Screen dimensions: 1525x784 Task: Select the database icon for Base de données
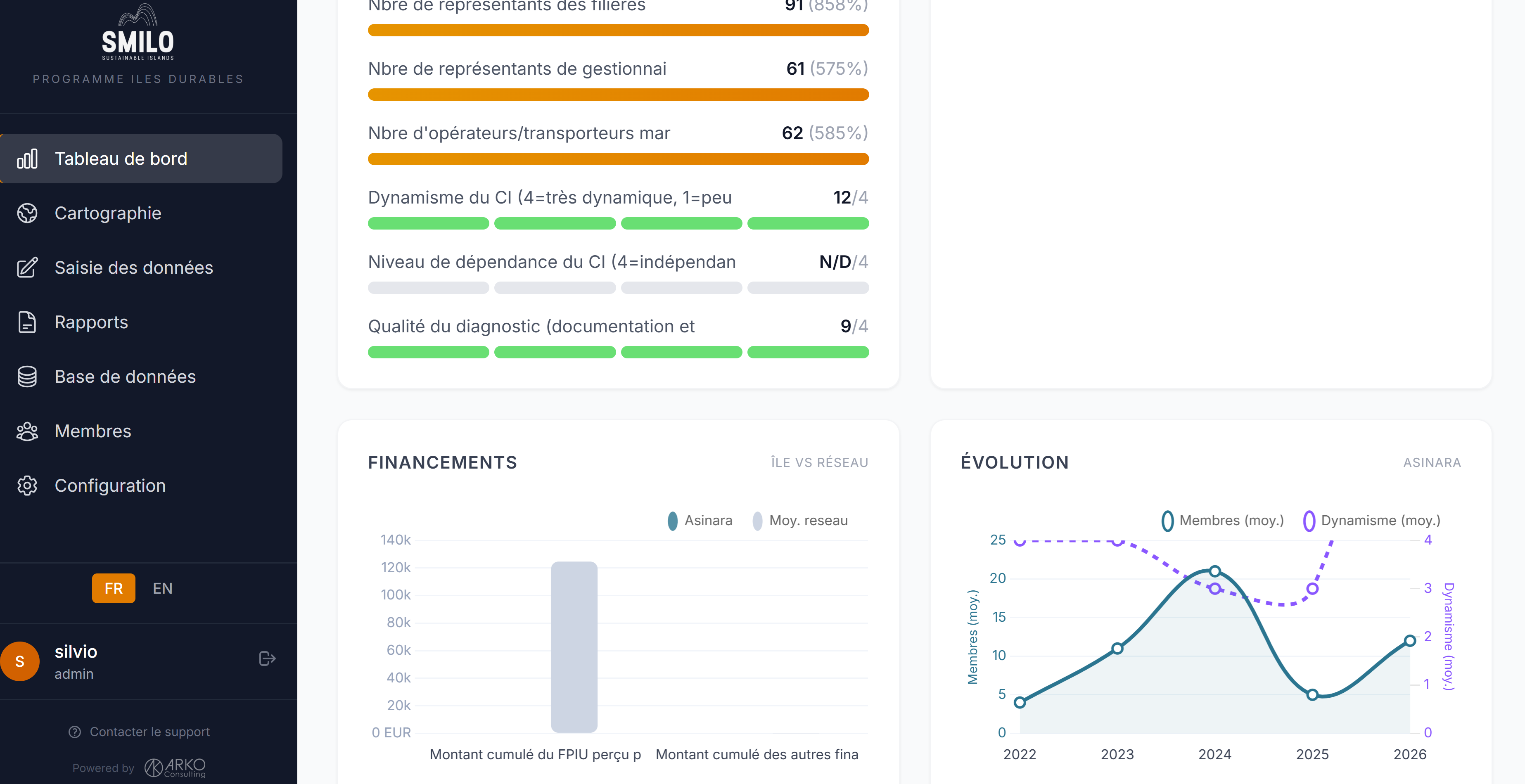pyautogui.click(x=28, y=377)
